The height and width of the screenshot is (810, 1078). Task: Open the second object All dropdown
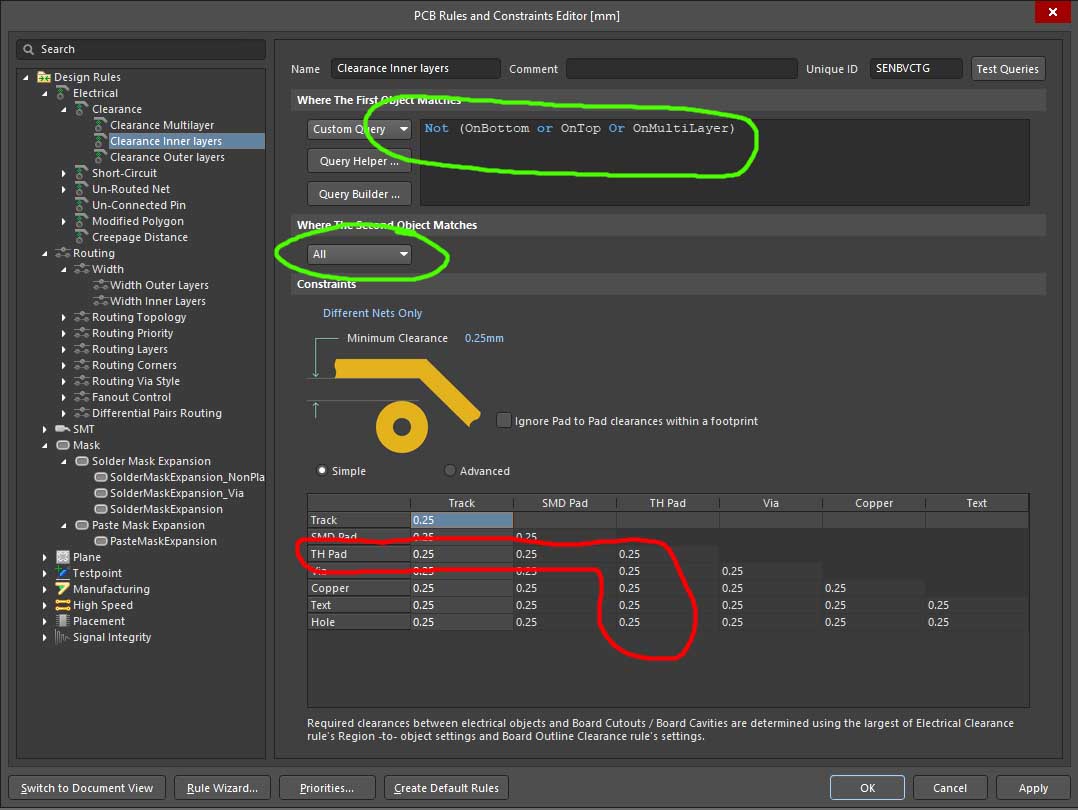click(359, 254)
